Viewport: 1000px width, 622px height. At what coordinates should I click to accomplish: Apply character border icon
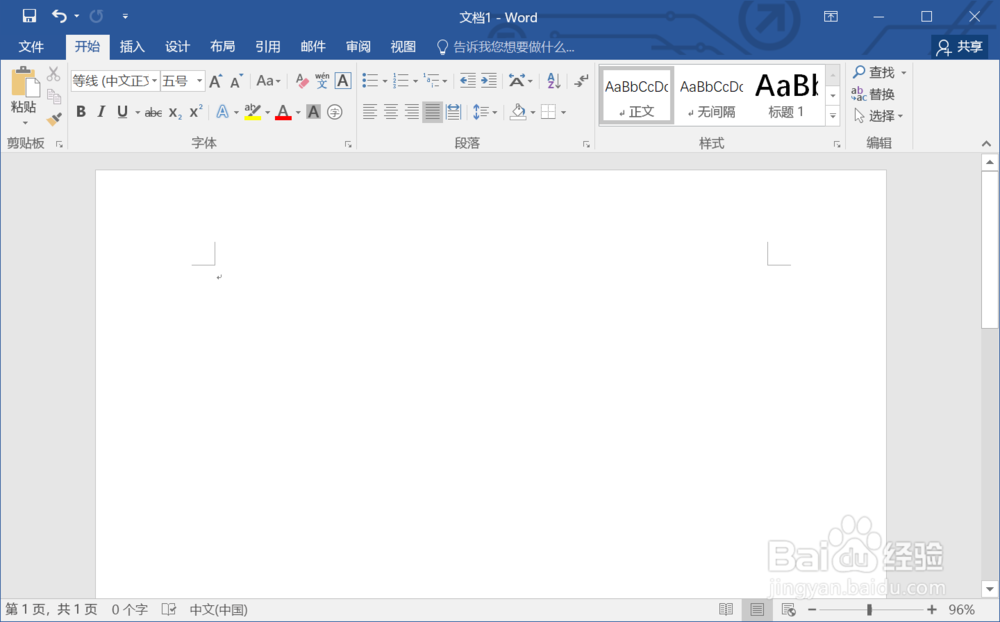click(343, 81)
